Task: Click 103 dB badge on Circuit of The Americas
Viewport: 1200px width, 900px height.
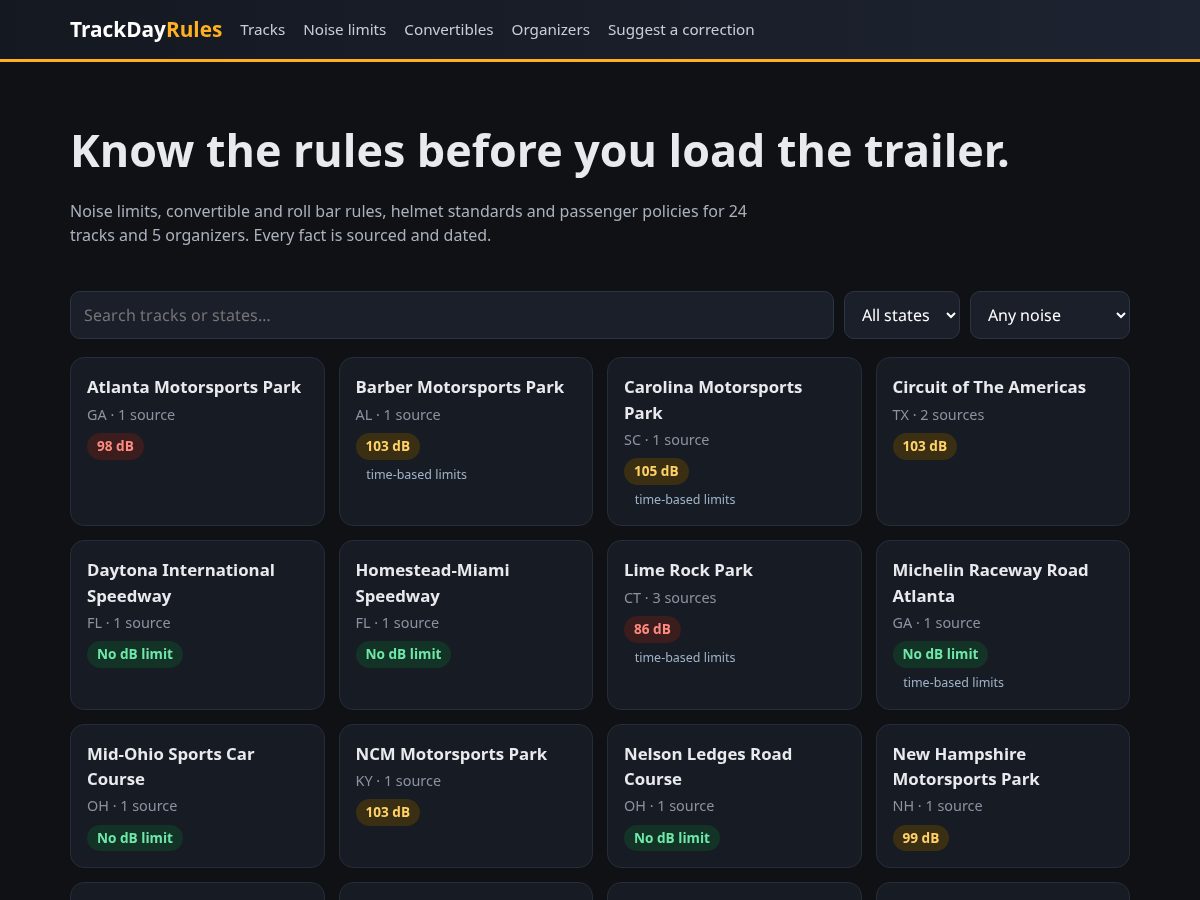Action: point(924,446)
